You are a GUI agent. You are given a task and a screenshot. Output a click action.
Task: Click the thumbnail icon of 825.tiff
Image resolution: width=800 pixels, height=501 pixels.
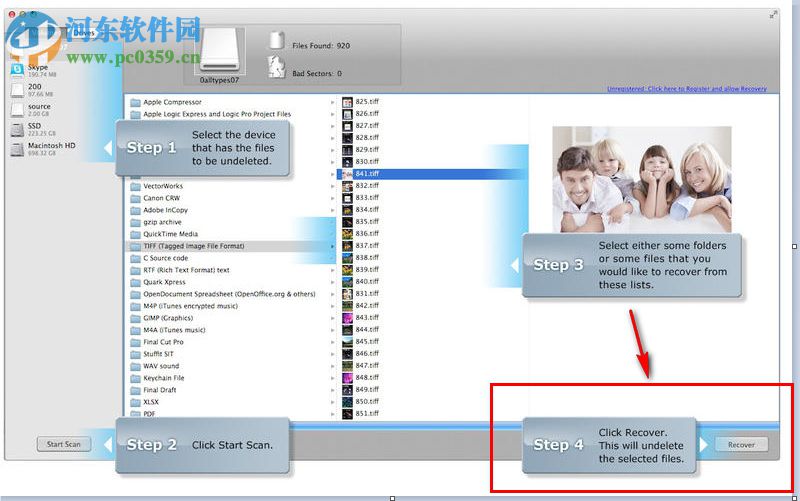coord(347,102)
